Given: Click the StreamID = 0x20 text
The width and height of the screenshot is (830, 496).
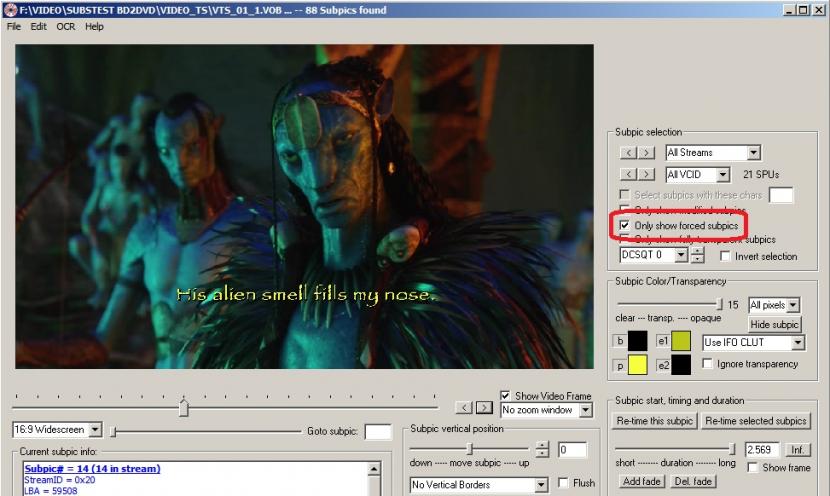Looking at the screenshot, I should [60, 480].
